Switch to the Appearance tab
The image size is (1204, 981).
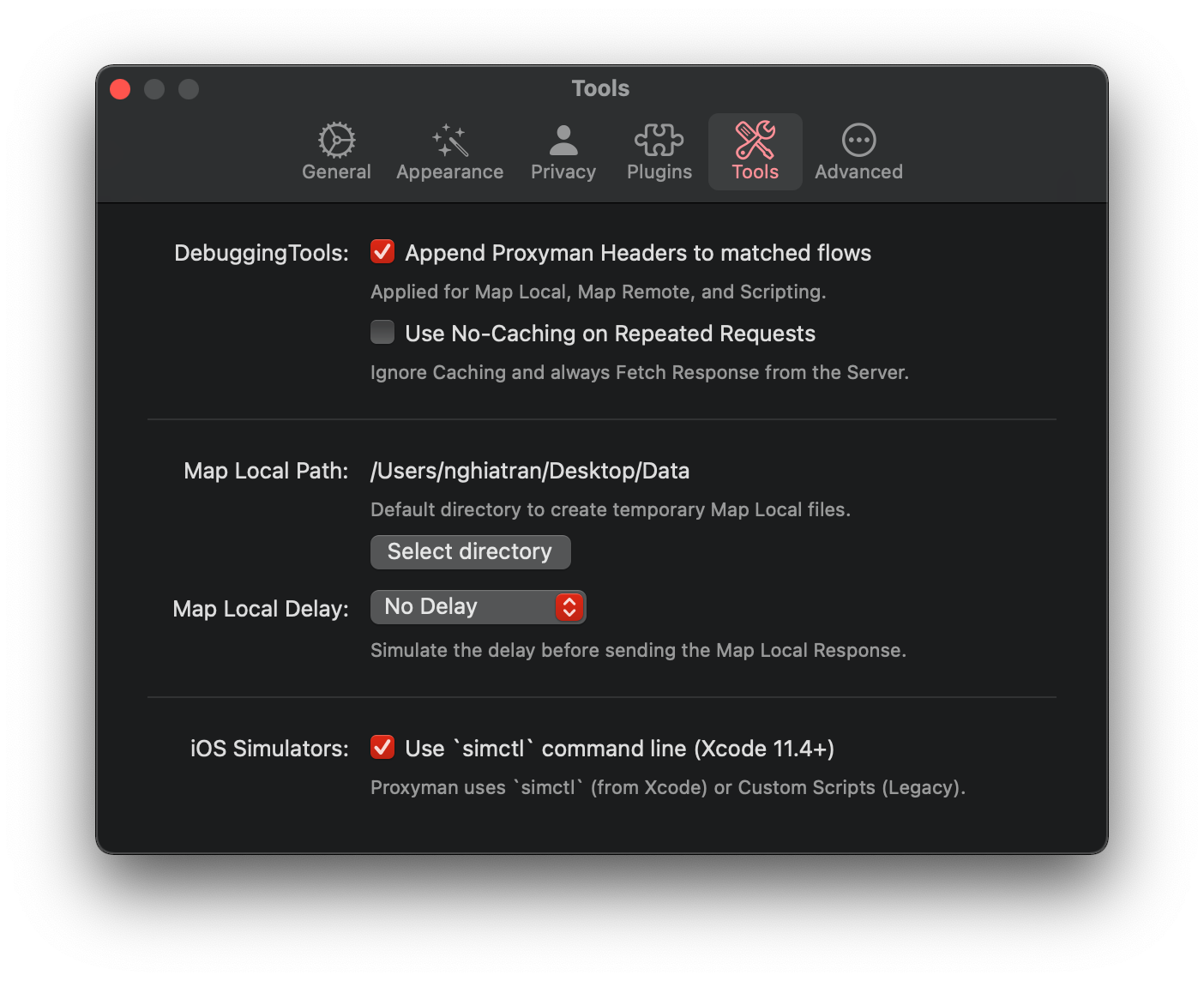(x=449, y=152)
